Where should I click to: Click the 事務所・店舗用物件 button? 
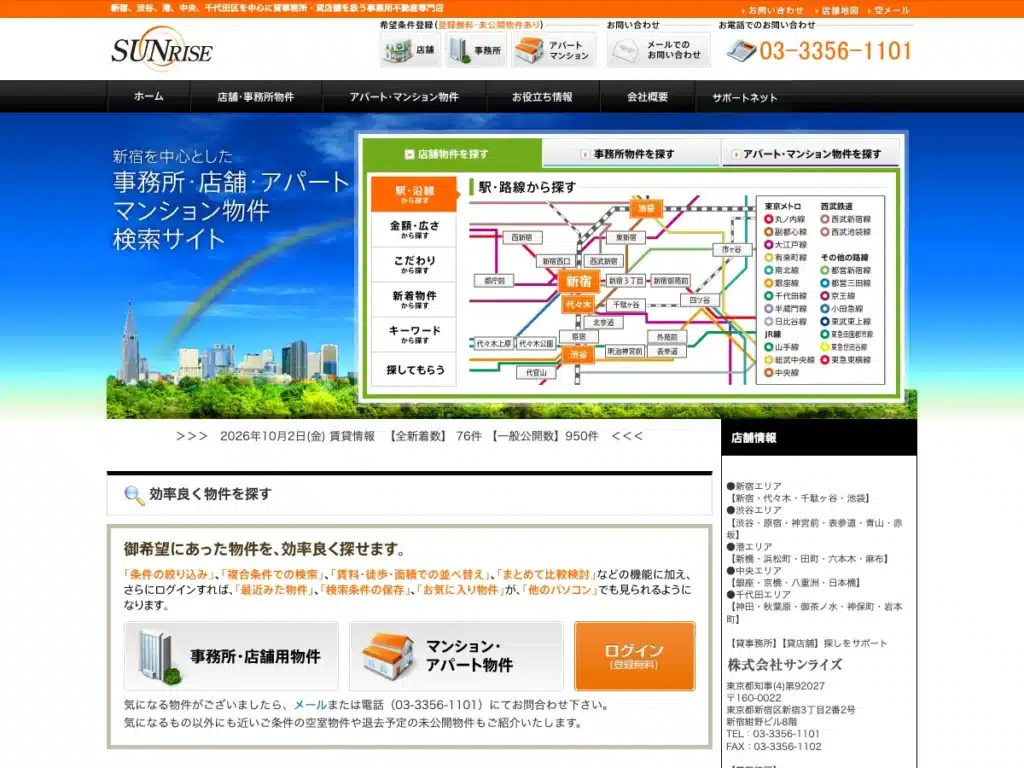[231, 656]
